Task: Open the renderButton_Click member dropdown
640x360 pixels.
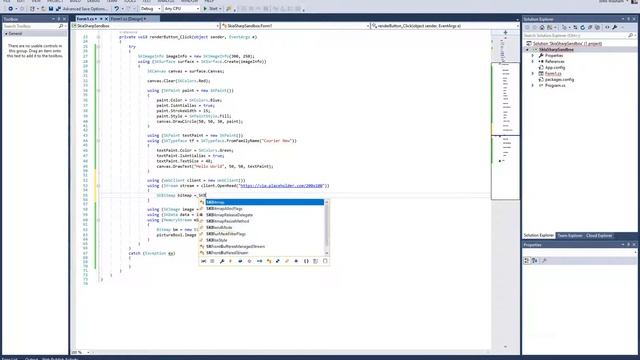Action: [x=445, y=26]
